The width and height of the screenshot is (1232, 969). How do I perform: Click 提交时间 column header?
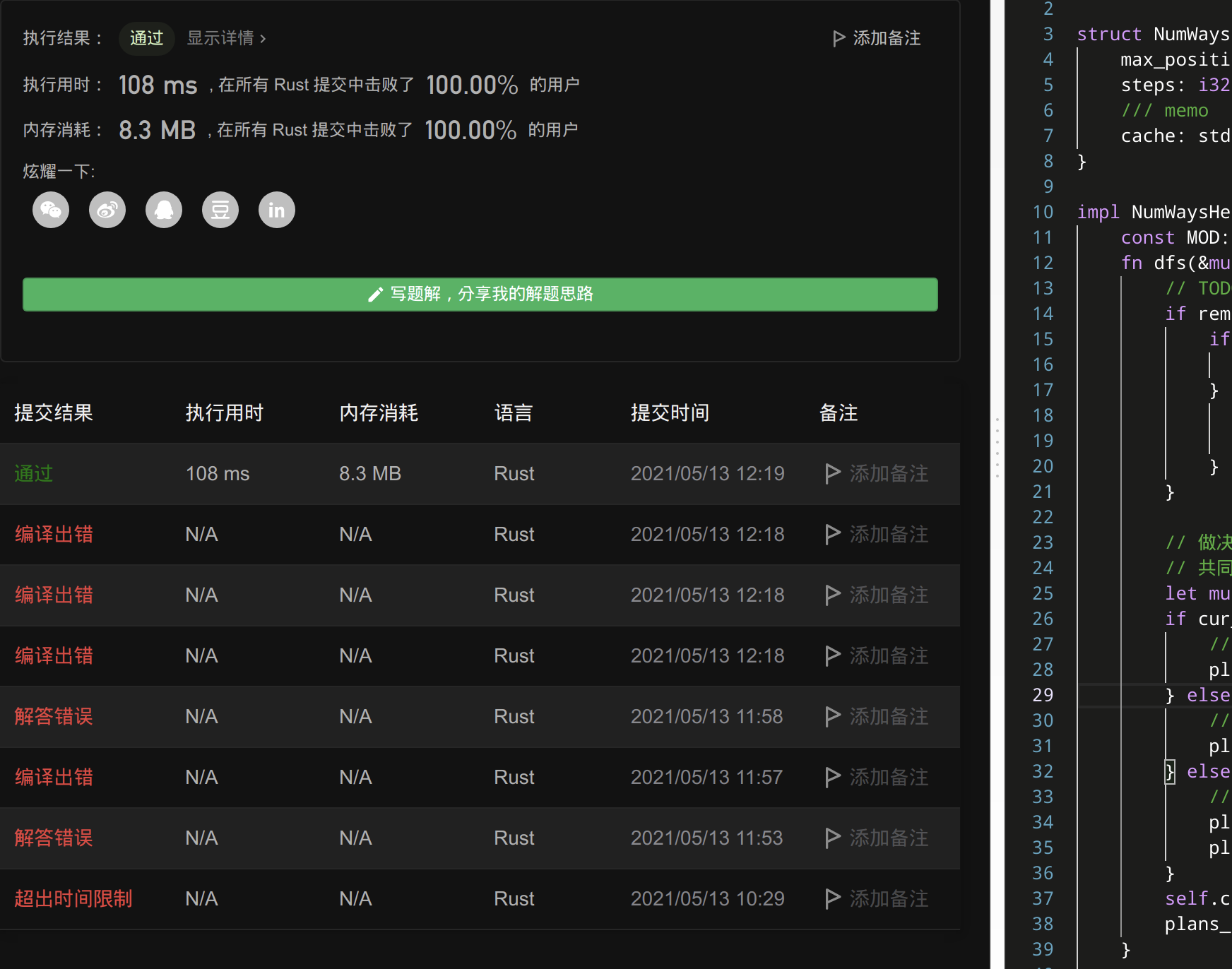coord(670,412)
